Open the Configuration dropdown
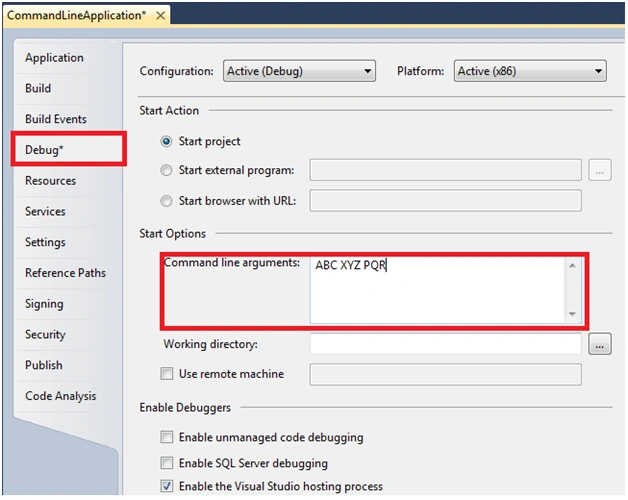 [299, 71]
